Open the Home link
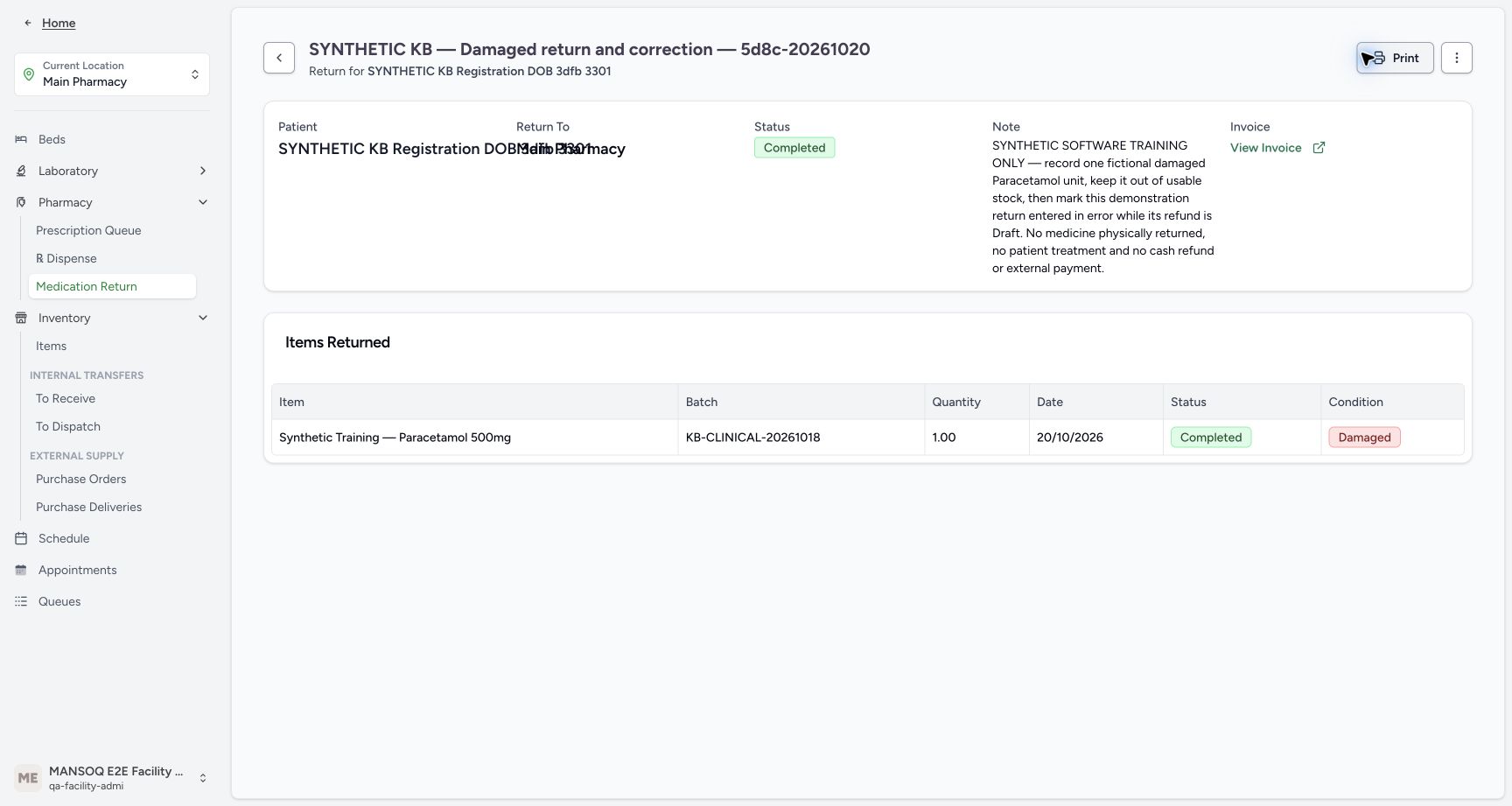The image size is (1512, 806). coord(59,23)
